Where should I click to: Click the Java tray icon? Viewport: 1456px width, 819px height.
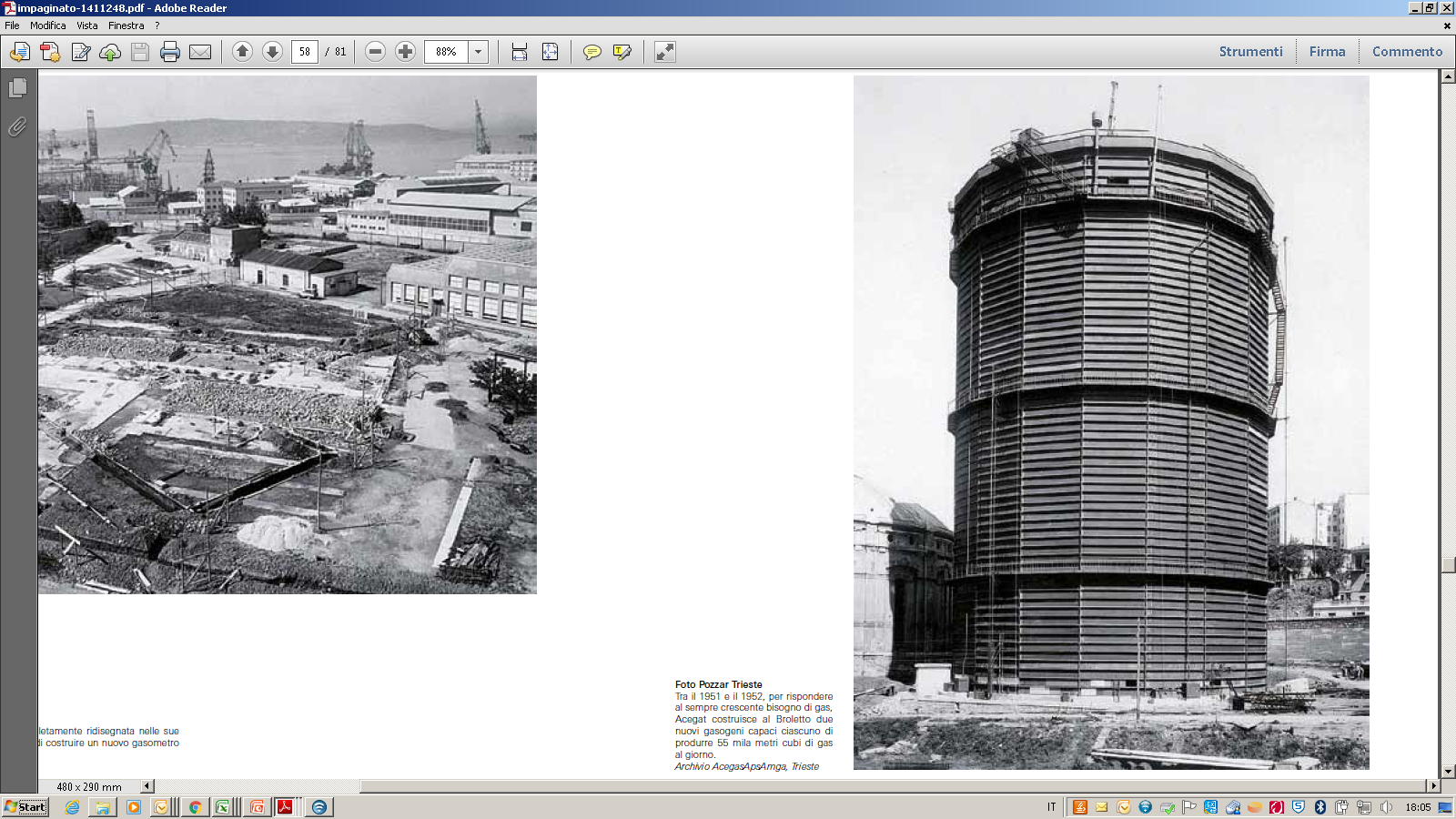pos(1079,807)
